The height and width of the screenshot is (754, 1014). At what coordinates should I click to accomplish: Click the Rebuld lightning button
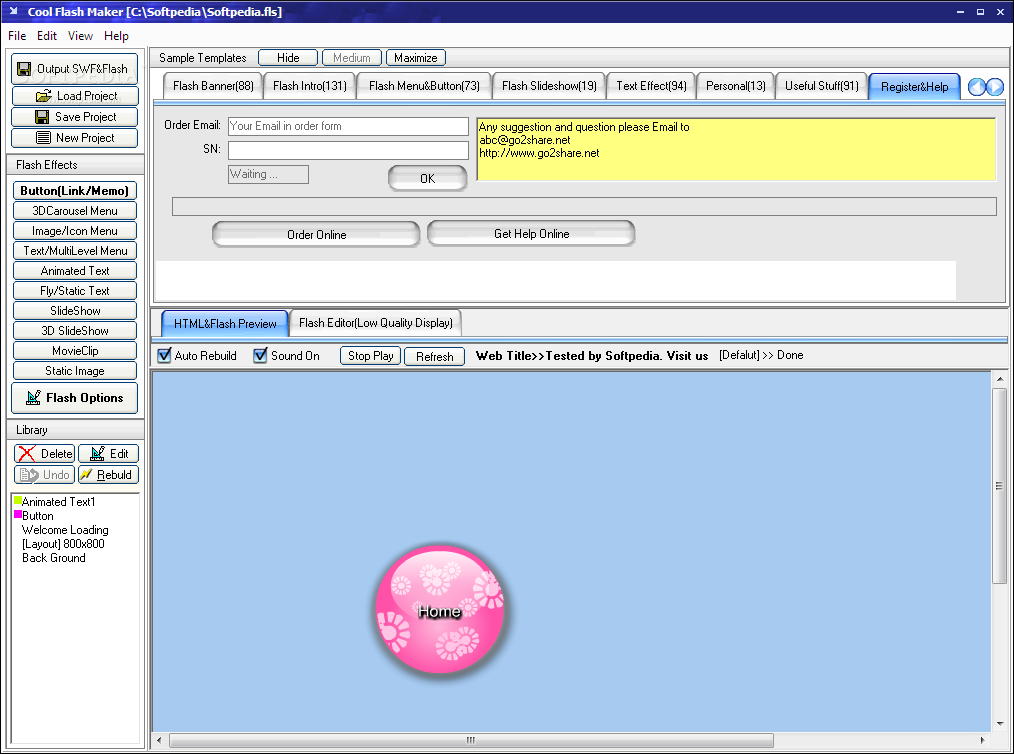coord(108,475)
